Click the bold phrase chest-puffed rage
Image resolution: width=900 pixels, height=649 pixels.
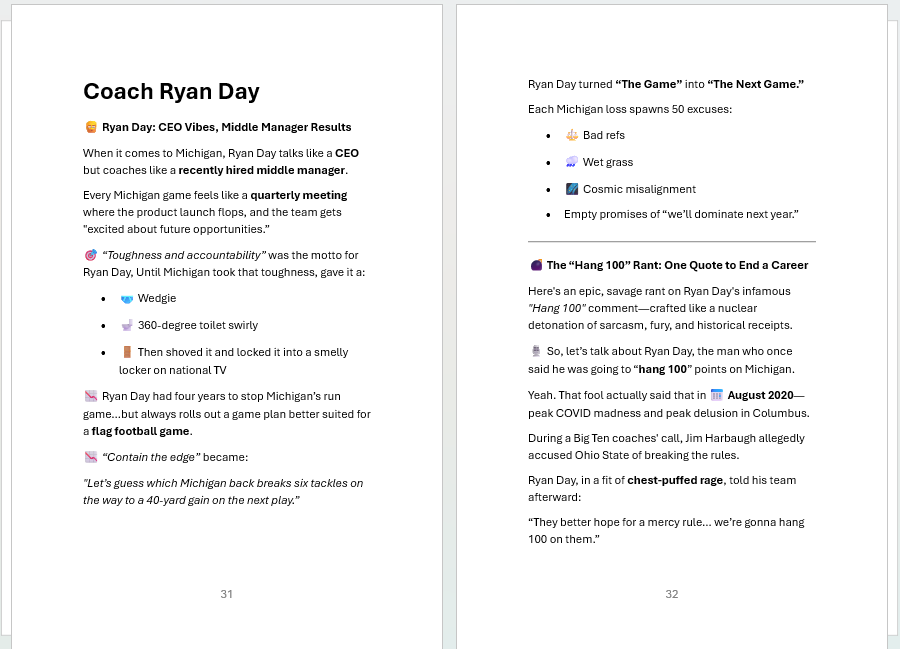tap(675, 480)
